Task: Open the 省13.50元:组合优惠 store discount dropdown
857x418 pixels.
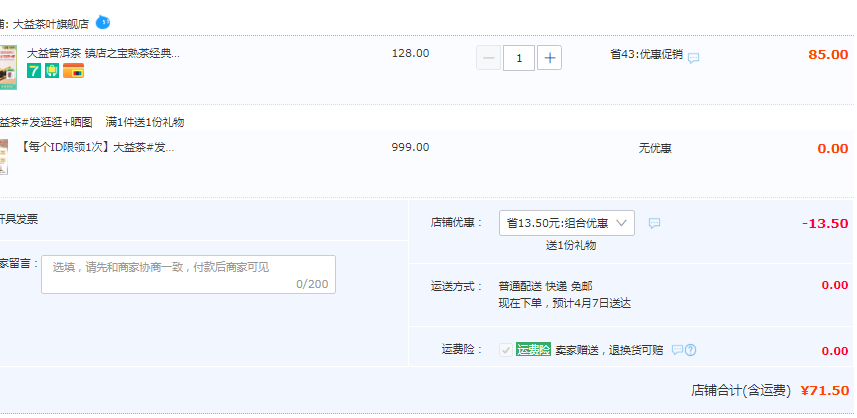Action: (x=567, y=223)
